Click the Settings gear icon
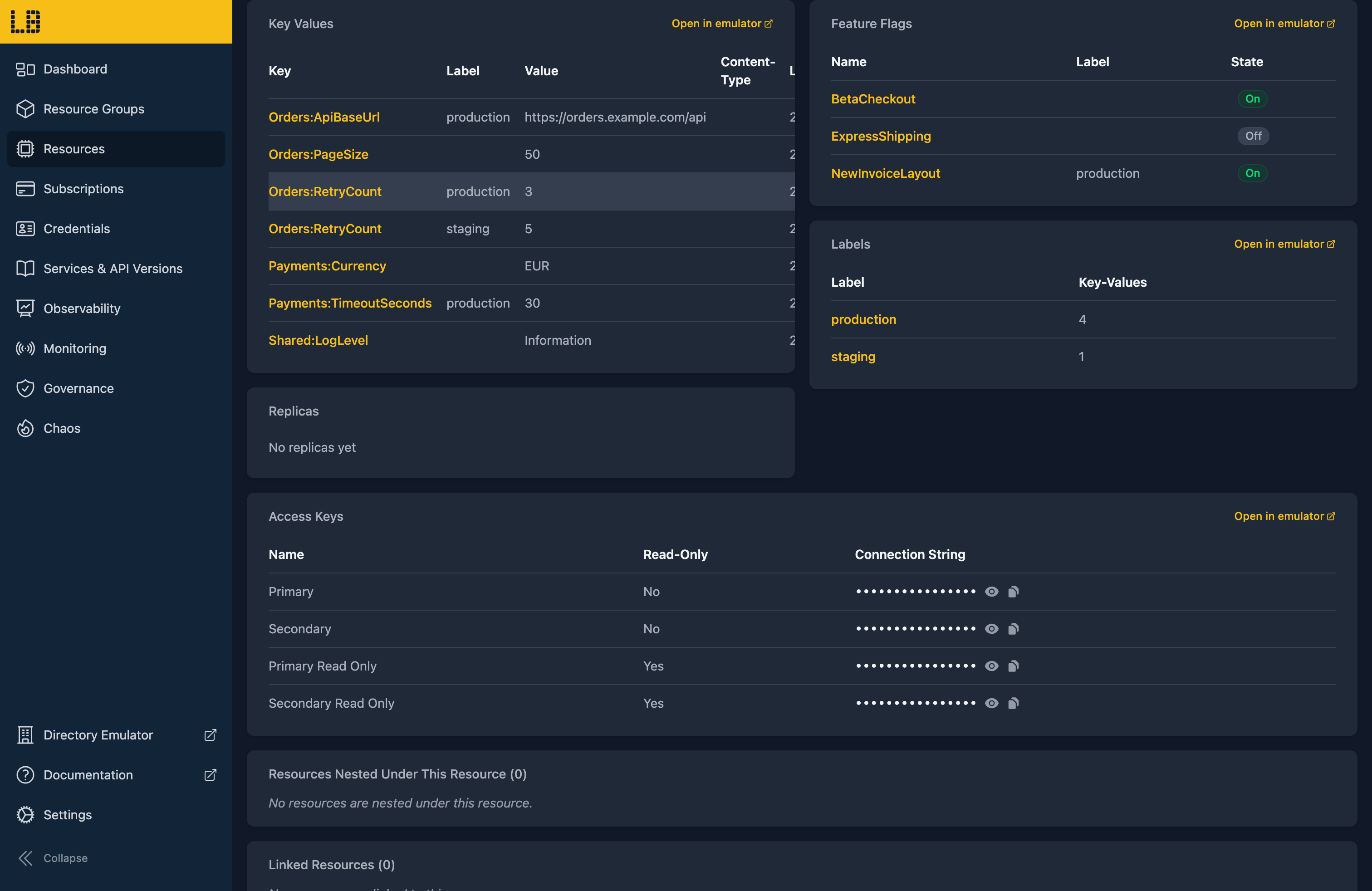 (25, 815)
